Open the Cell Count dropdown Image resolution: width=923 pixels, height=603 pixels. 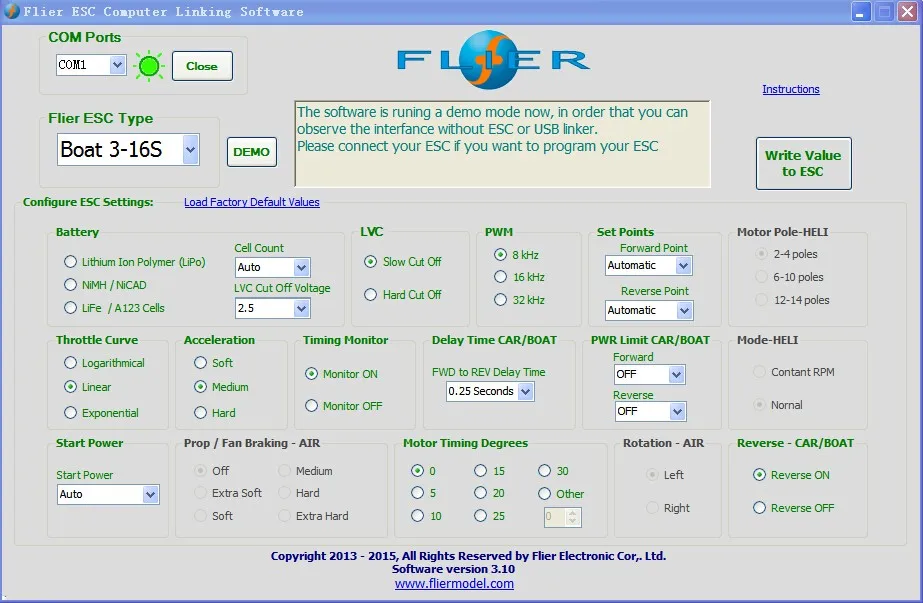pos(301,268)
